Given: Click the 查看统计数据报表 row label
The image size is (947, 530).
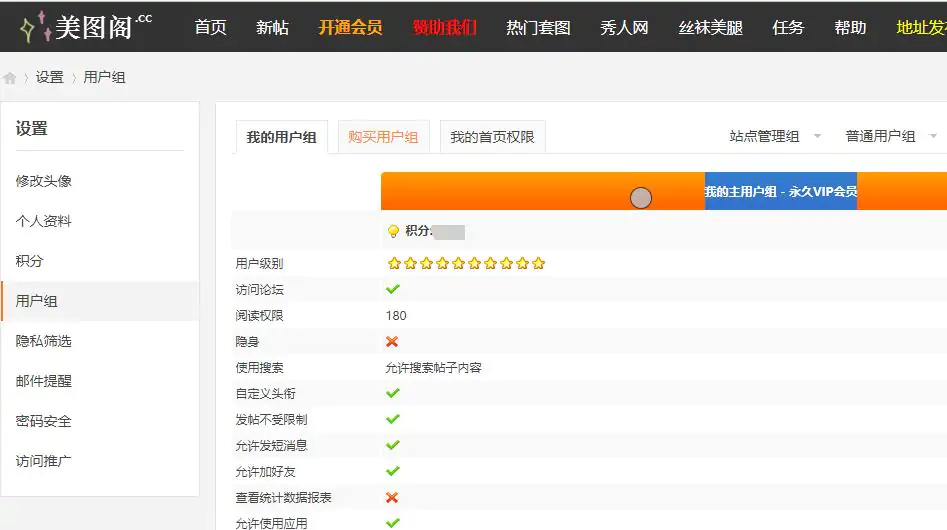Looking at the screenshot, I should coord(283,497).
